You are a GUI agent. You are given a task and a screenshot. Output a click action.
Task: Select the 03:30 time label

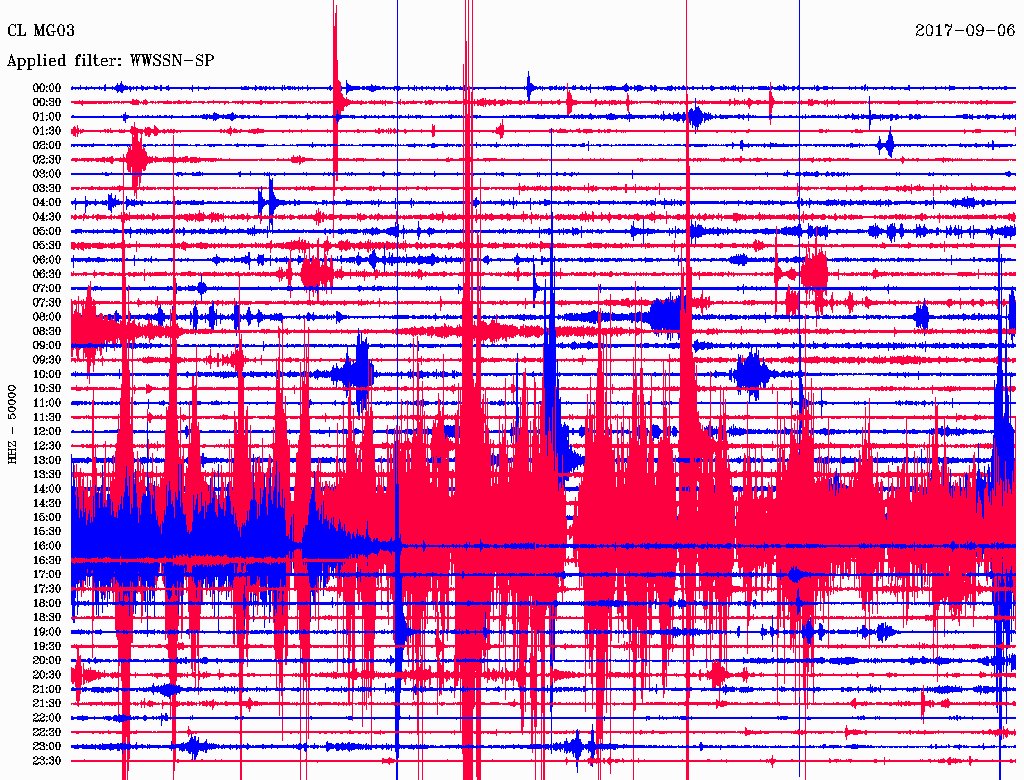[x=47, y=188]
